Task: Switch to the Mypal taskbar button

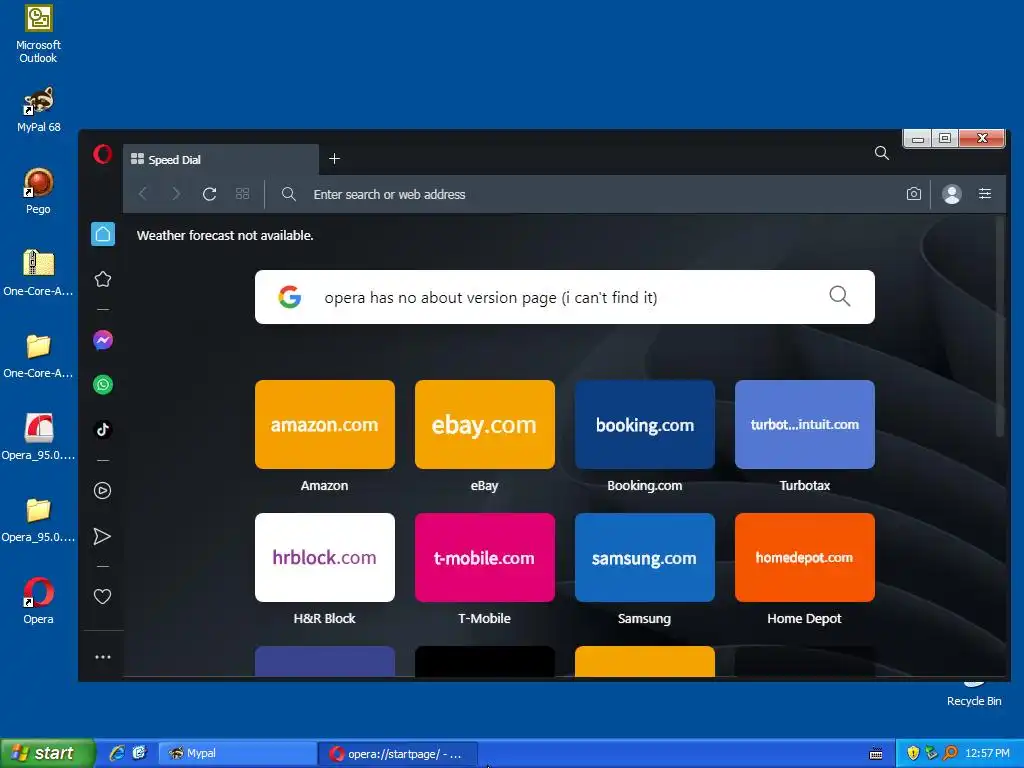Action: click(236, 754)
